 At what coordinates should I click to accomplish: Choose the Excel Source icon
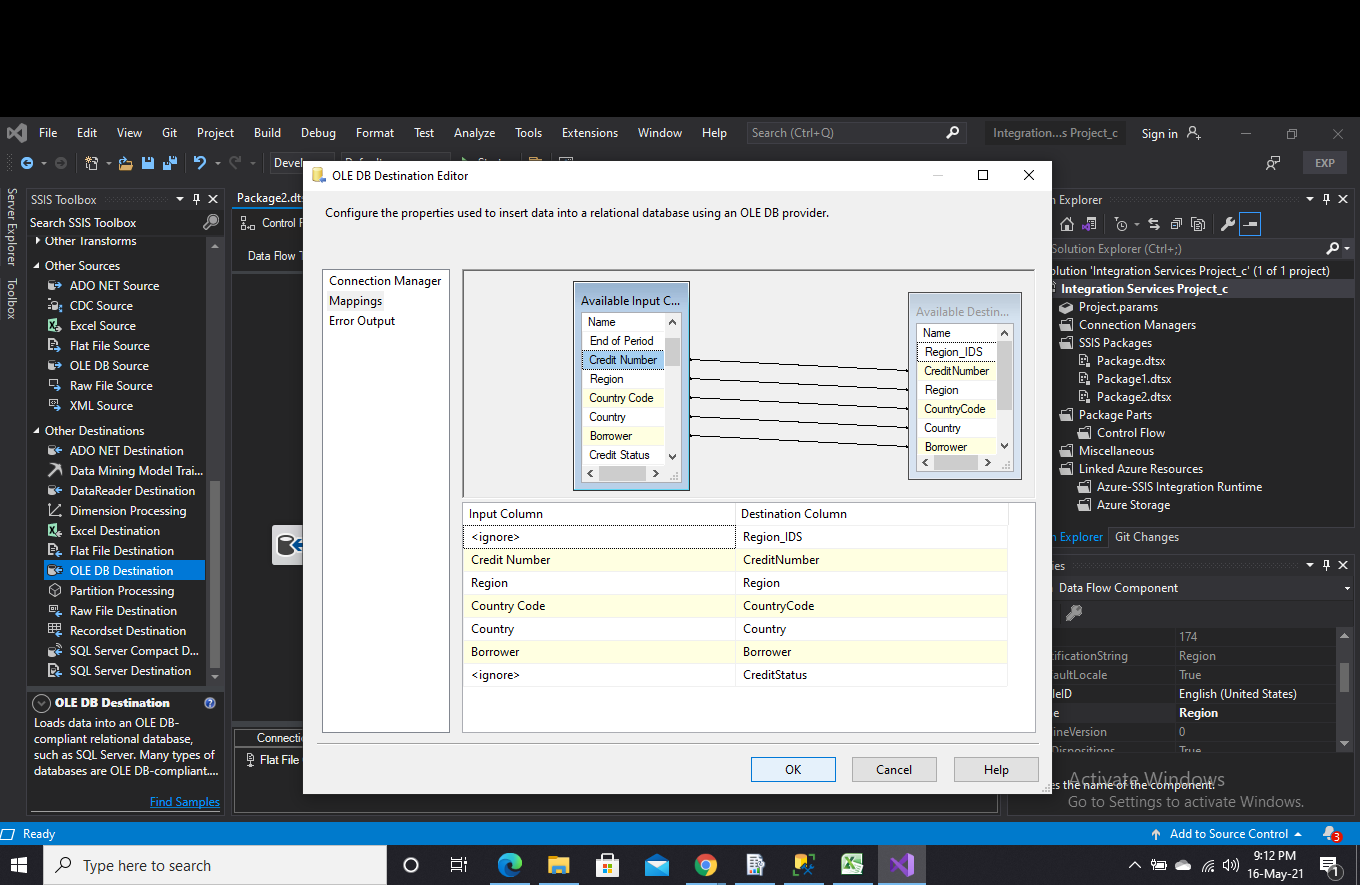coord(54,326)
